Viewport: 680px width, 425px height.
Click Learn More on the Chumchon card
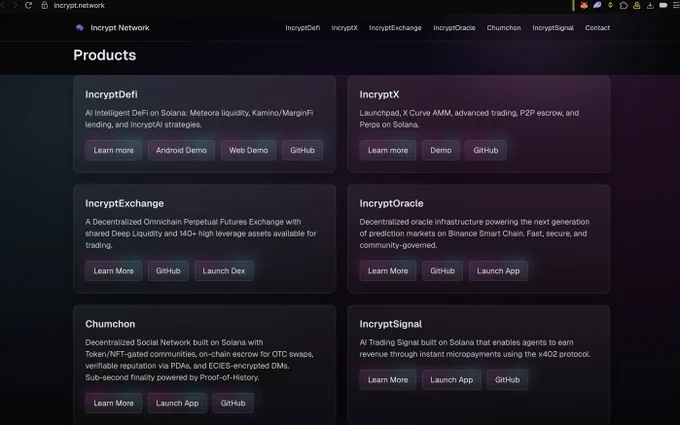click(114, 403)
